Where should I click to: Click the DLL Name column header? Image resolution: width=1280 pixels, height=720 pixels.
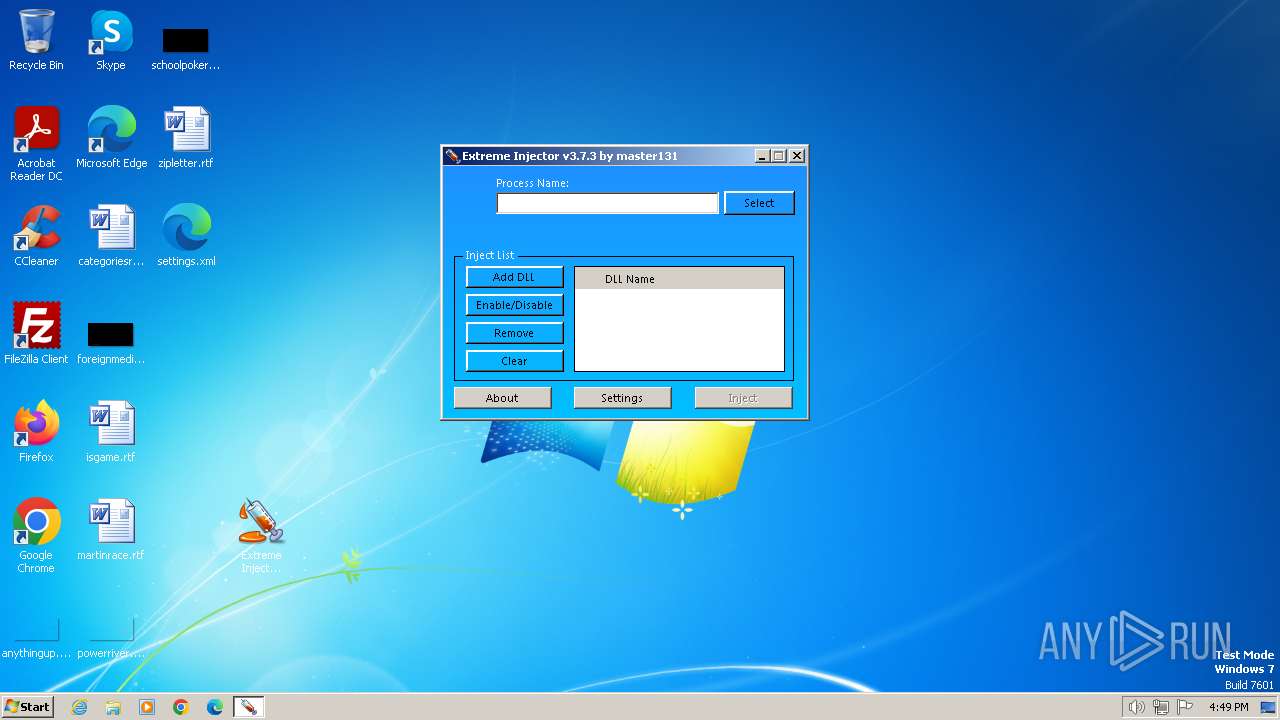(679, 279)
